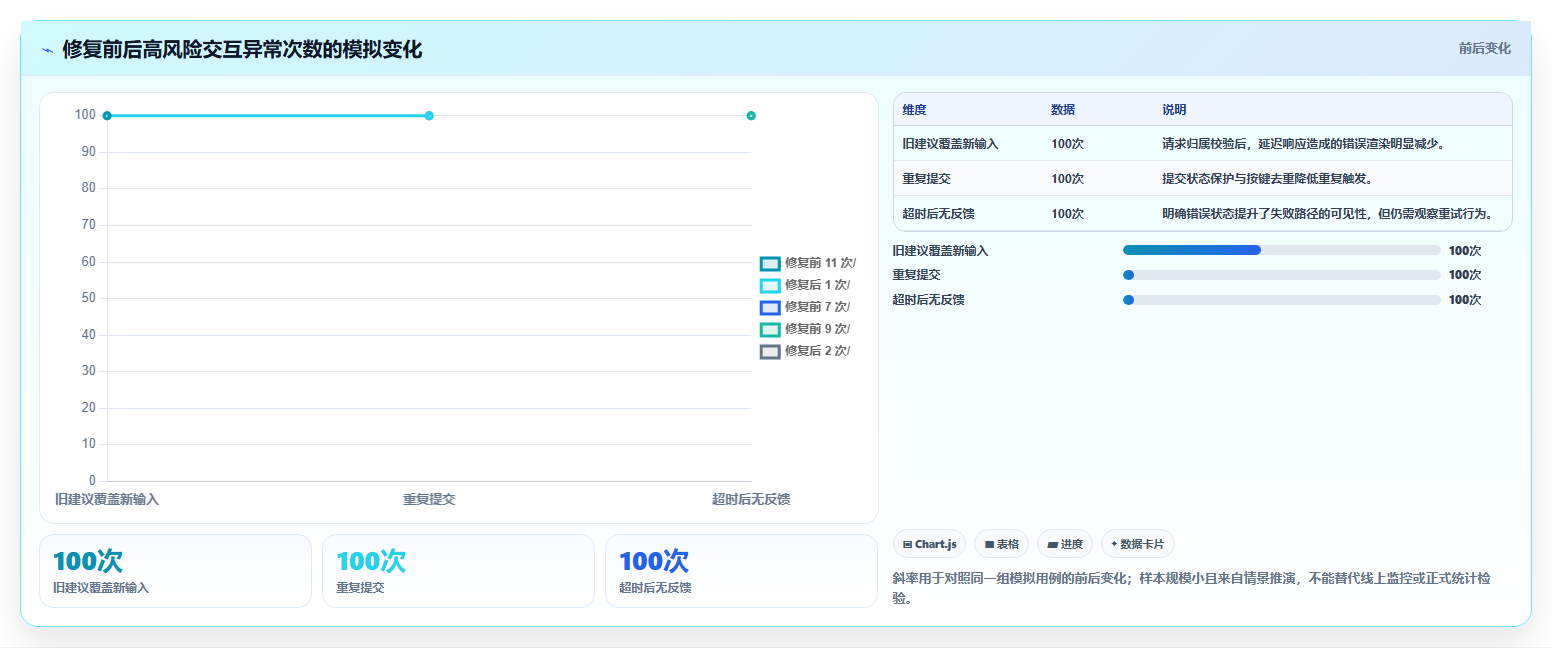The height and width of the screenshot is (648, 1552).
Task: Click the 重复提交 x-axis label on chart
Action: tap(429, 499)
